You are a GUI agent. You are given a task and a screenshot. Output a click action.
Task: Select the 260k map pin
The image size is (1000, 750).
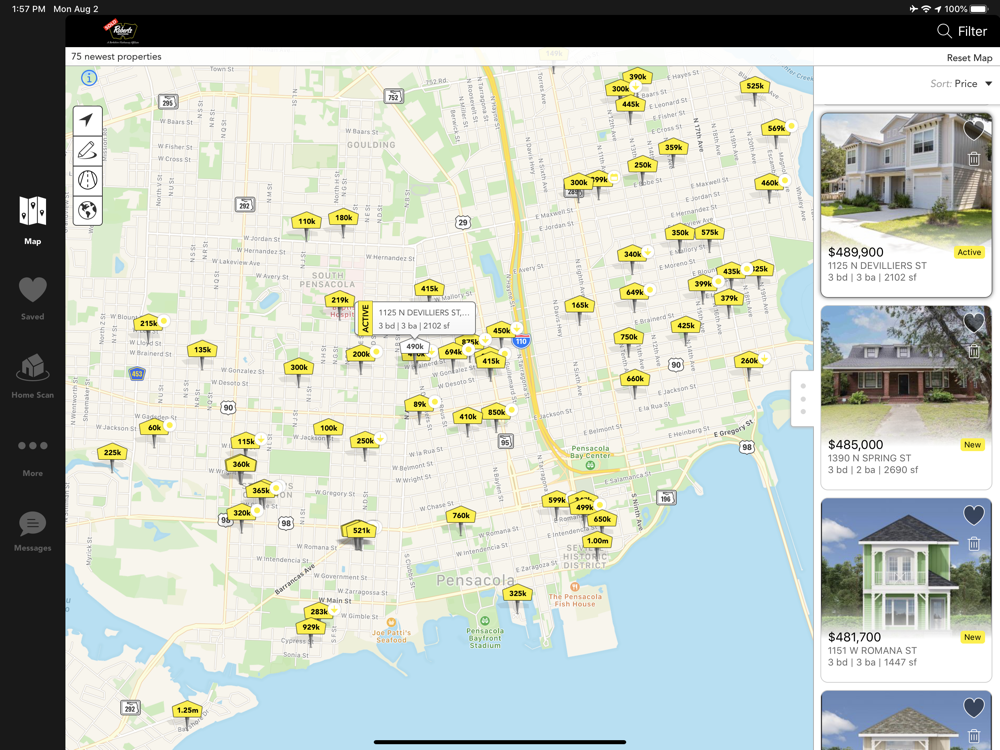click(749, 360)
